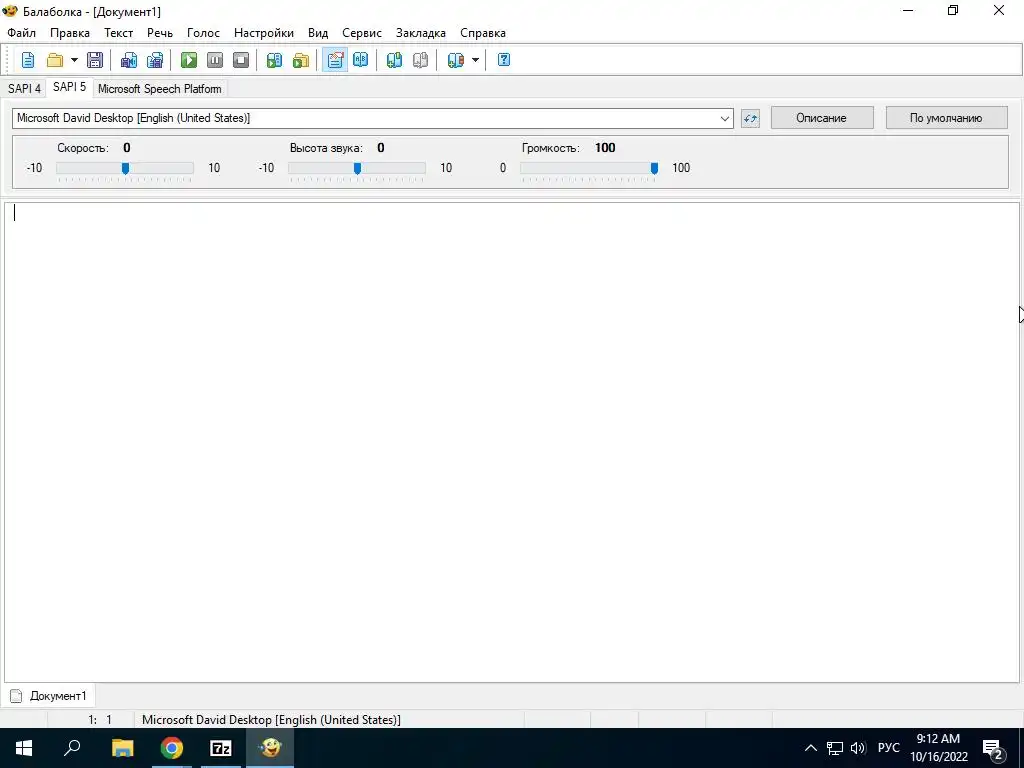Open the Текст menu

[x=118, y=33]
